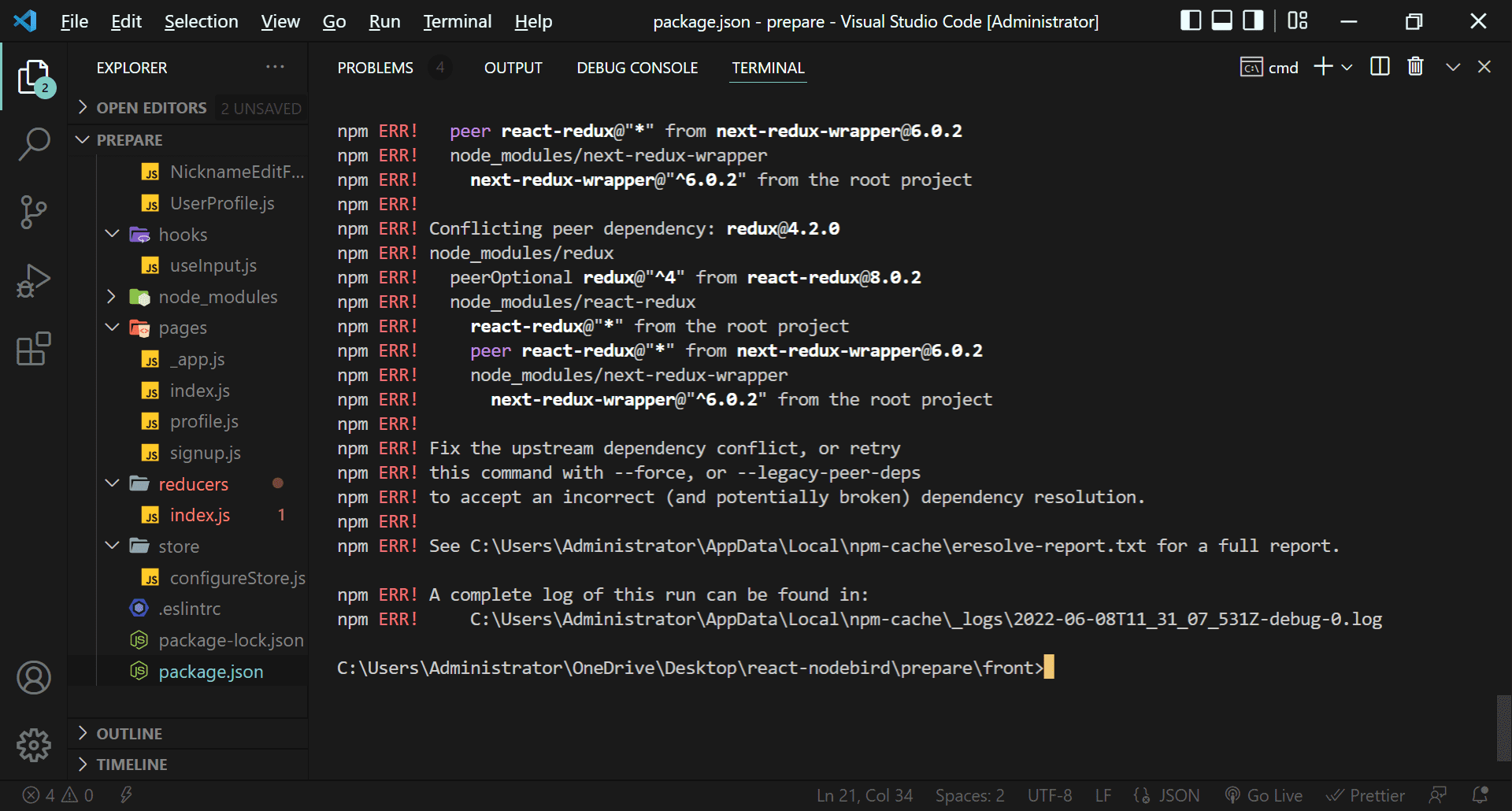The image size is (1512, 811).
Task: Toggle the primary side bar layout button
Action: [x=1191, y=21]
